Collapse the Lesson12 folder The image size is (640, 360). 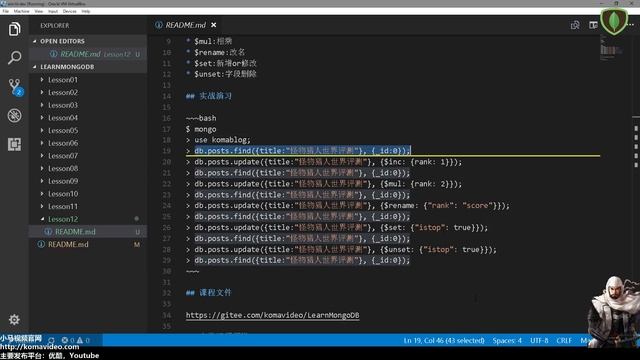click(x=62, y=219)
